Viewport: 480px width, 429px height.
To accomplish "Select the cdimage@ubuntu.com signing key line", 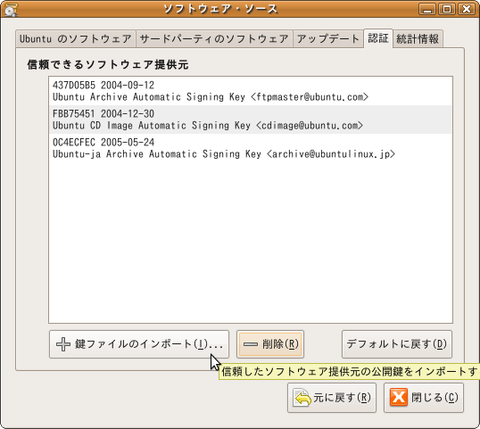I will [208, 126].
